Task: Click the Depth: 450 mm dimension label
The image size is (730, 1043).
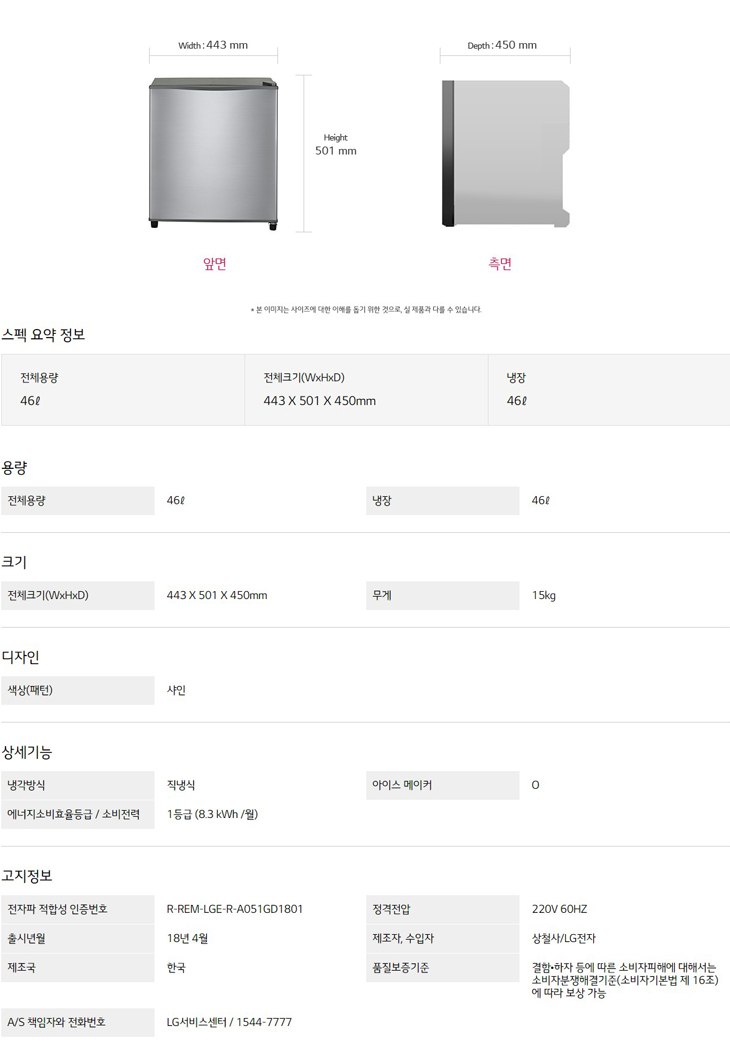Action: (502, 45)
